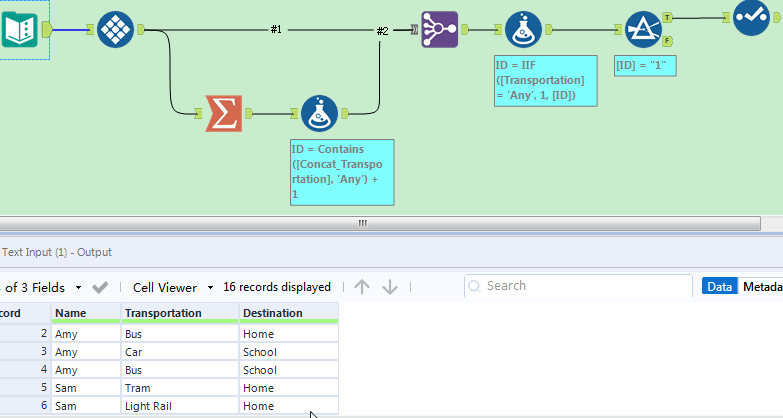Click into the results Search field

tap(578, 286)
